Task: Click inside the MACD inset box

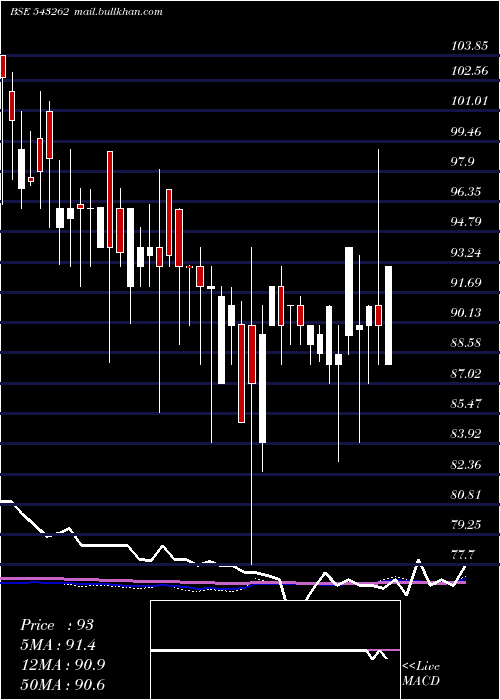Action: 275,650
